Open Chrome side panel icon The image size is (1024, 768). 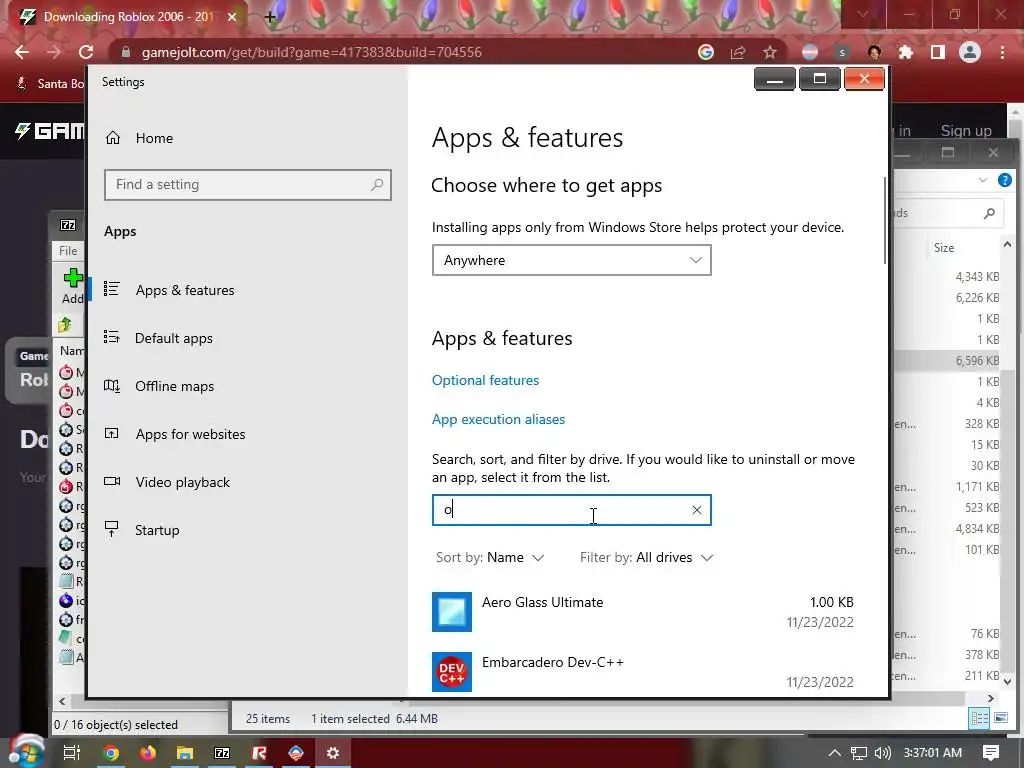[938, 52]
